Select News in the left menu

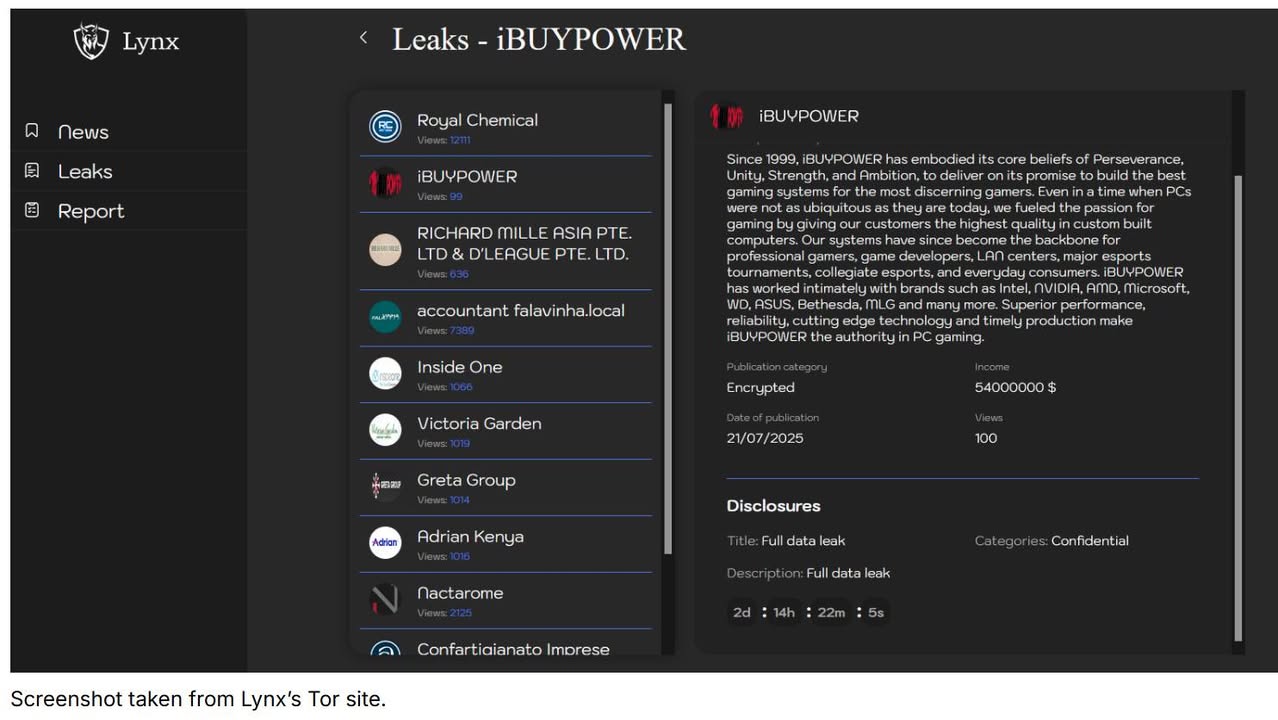(82, 131)
